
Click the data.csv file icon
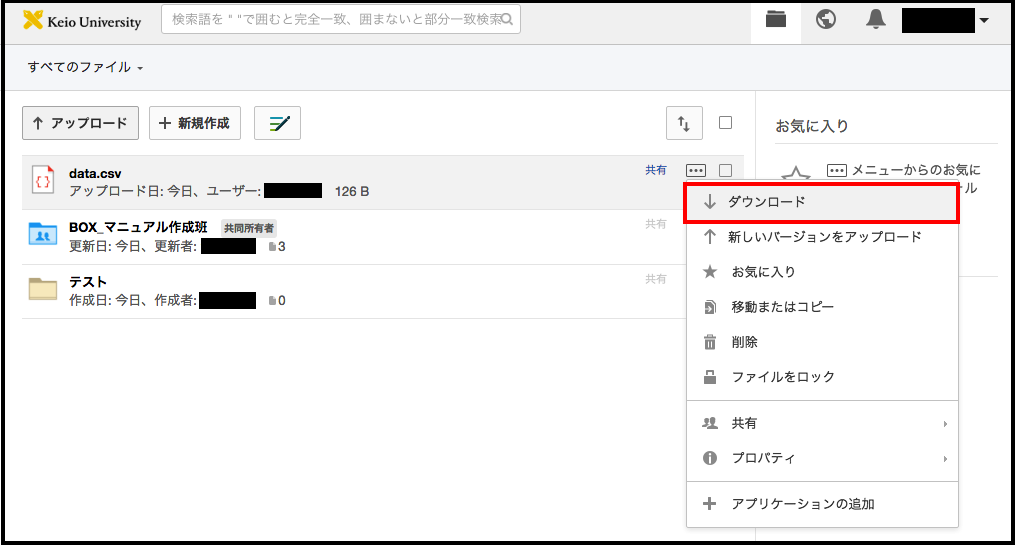43,181
